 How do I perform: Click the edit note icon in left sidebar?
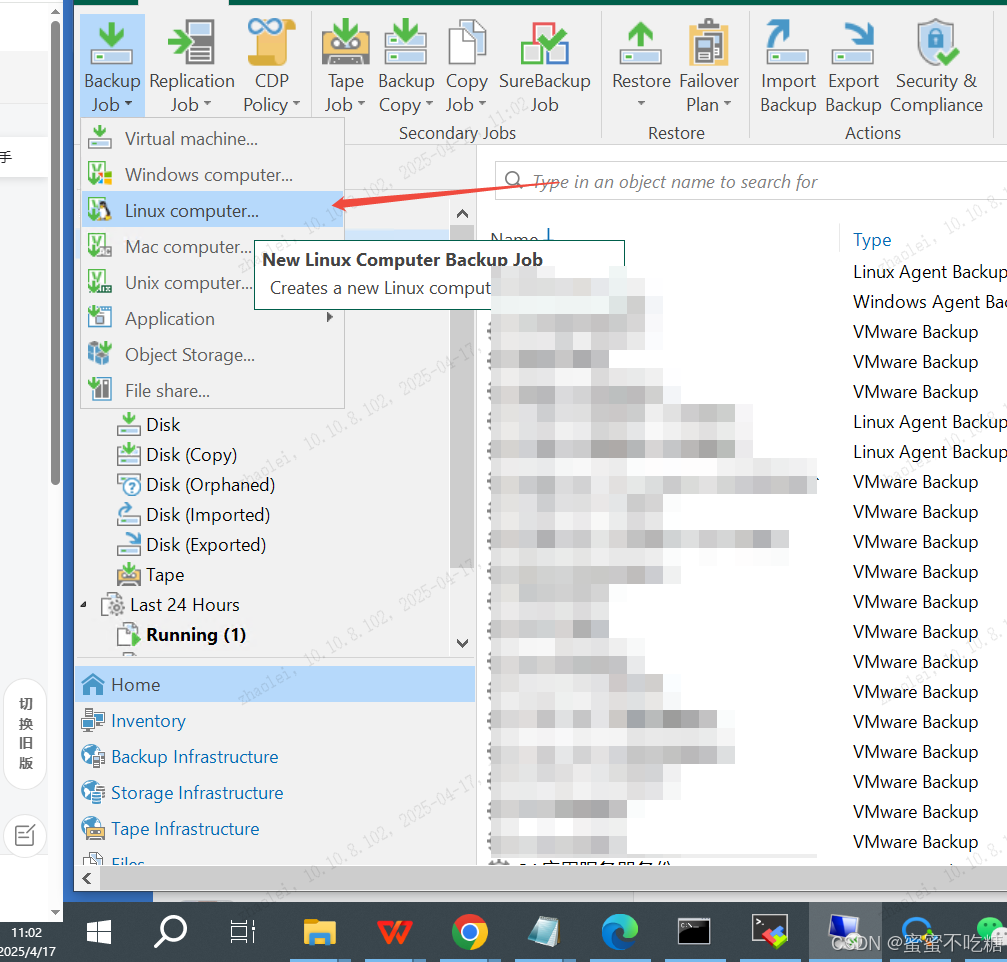[x=25, y=835]
